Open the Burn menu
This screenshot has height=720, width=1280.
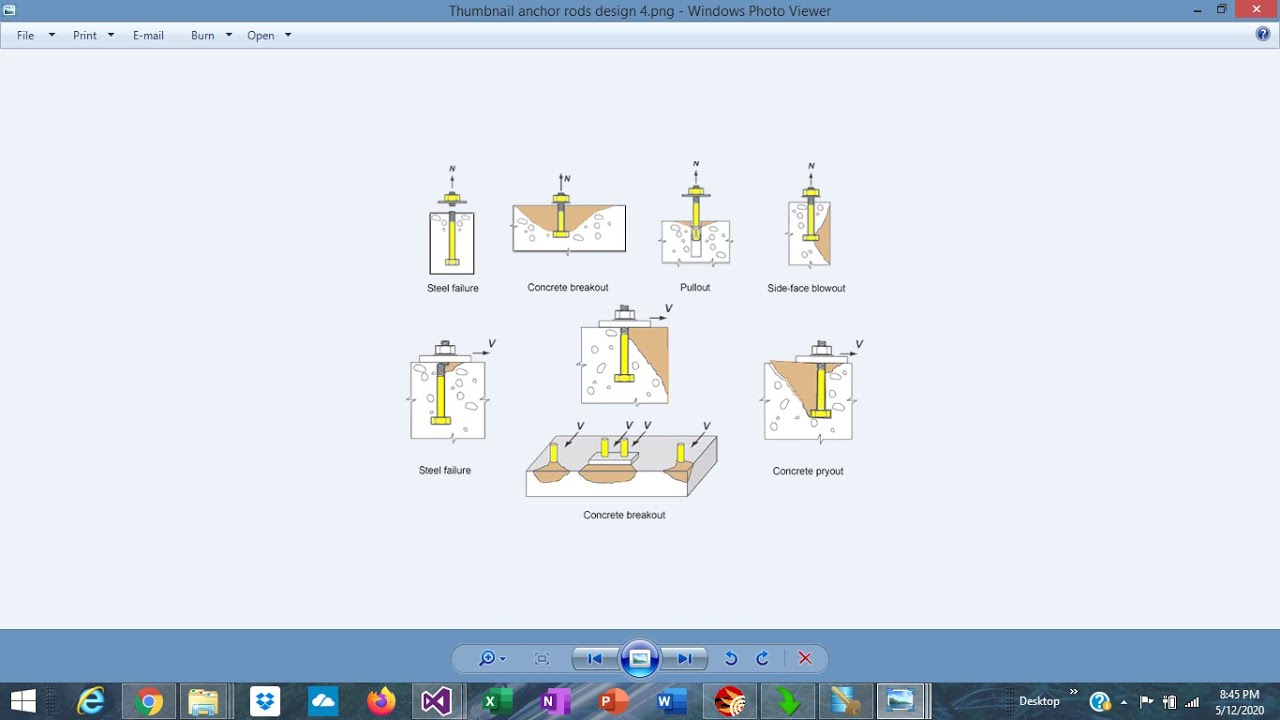[x=203, y=35]
